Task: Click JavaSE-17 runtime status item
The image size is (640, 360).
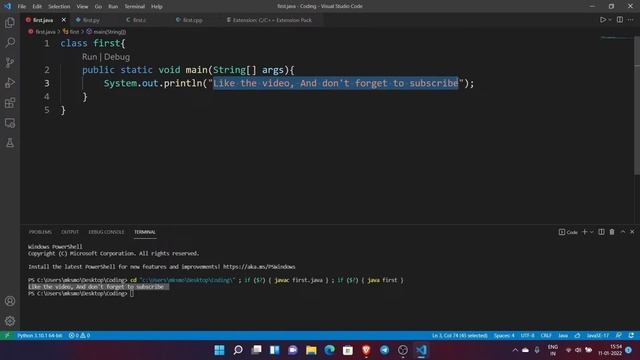Action: 598,336
